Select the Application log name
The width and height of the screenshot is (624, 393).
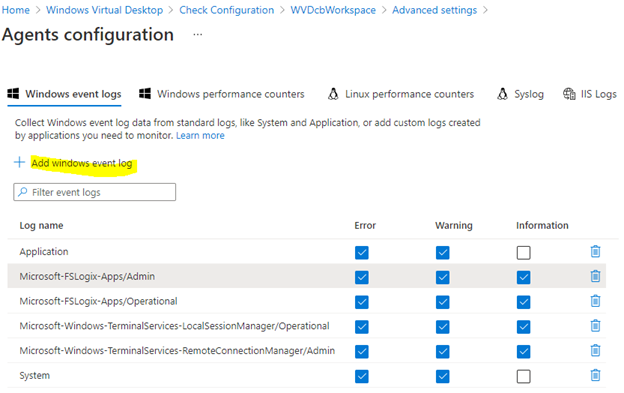click(x=44, y=252)
